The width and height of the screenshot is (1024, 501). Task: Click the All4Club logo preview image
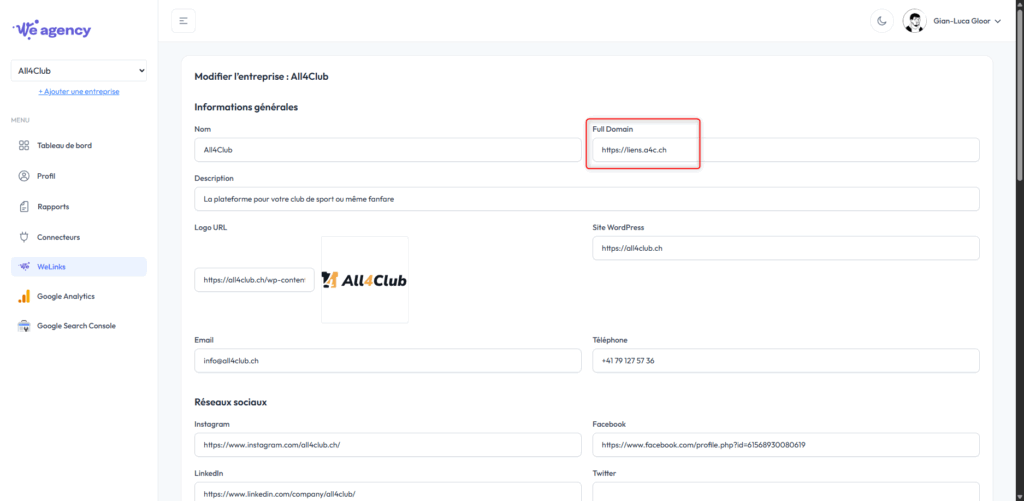(x=364, y=280)
